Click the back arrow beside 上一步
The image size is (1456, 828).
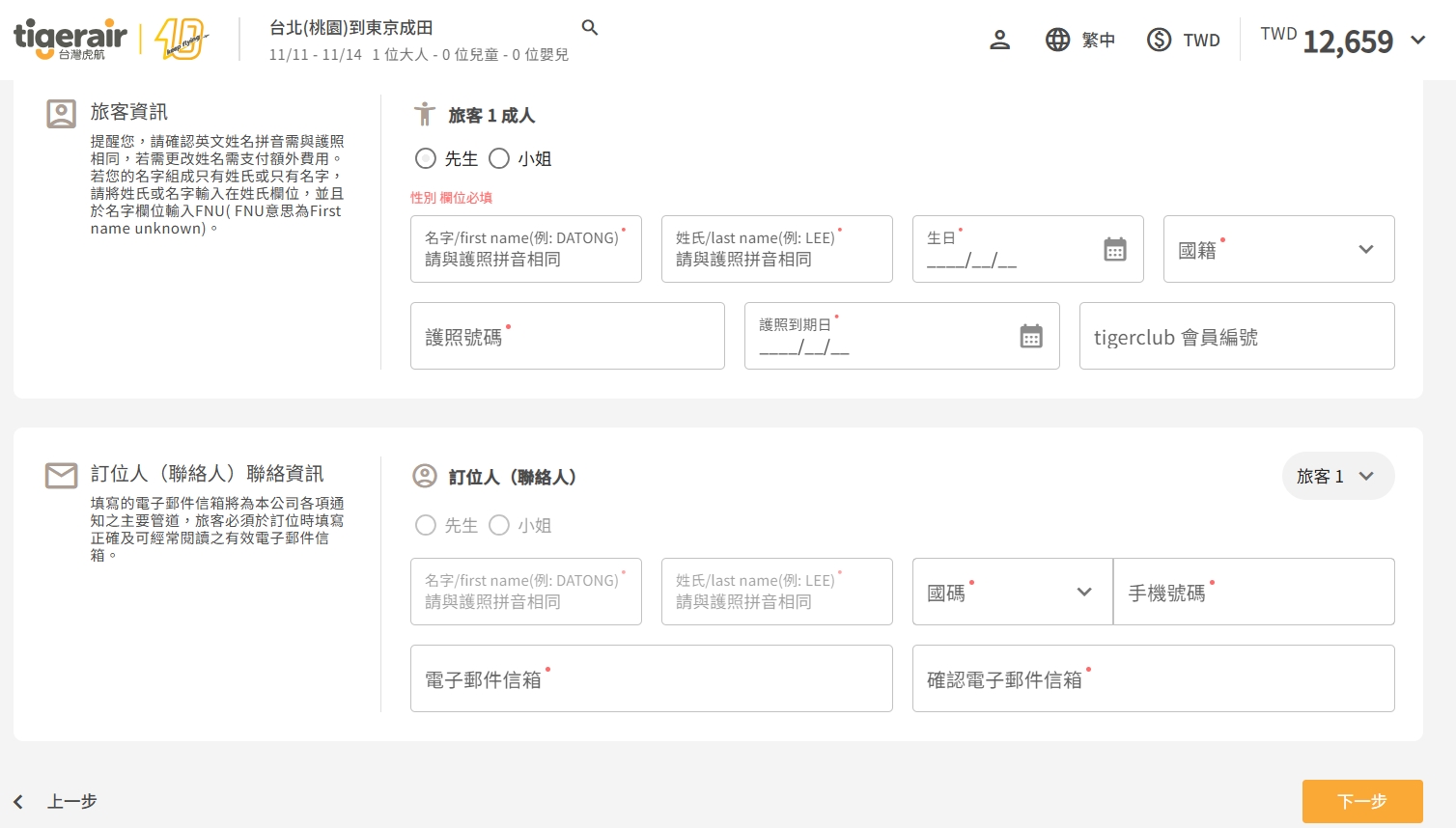pos(18,802)
